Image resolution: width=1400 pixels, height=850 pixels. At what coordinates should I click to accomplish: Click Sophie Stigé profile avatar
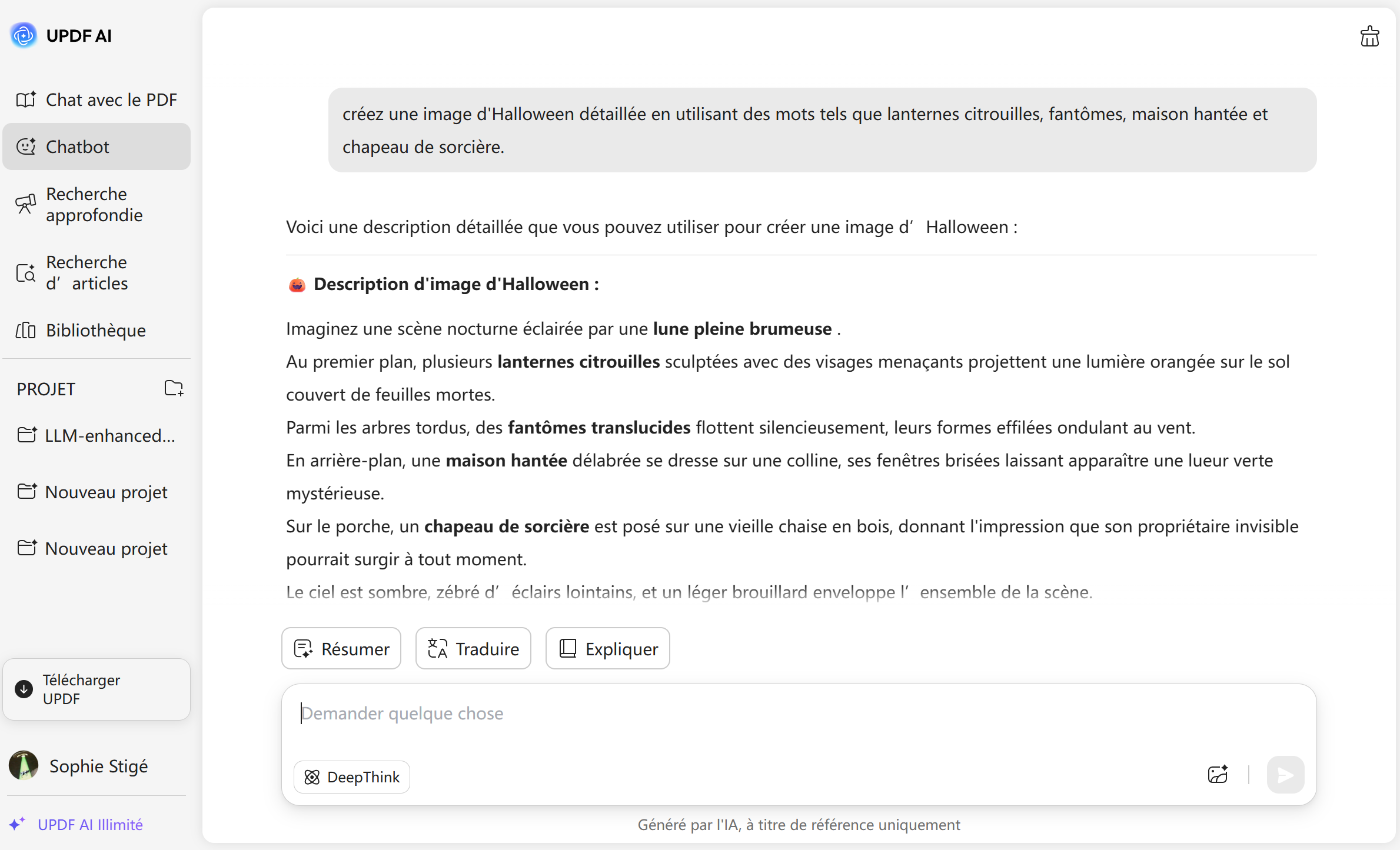pos(24,765)
